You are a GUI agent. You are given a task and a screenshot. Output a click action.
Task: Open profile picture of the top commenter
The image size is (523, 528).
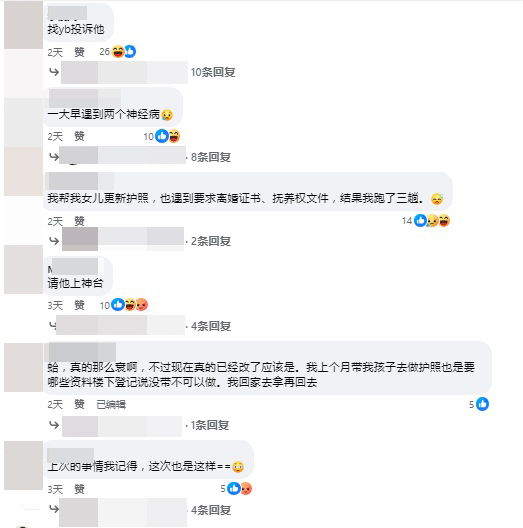click(23, 25)
